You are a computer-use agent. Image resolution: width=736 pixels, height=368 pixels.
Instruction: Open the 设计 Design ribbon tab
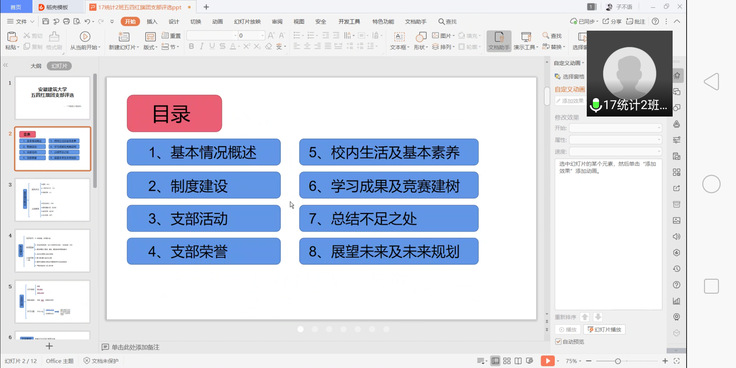[x=174, y=22]
